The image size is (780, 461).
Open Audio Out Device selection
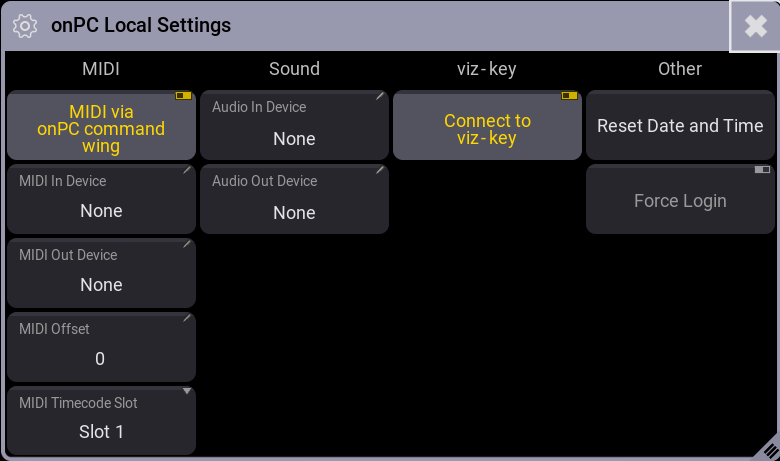pos(294,199)
